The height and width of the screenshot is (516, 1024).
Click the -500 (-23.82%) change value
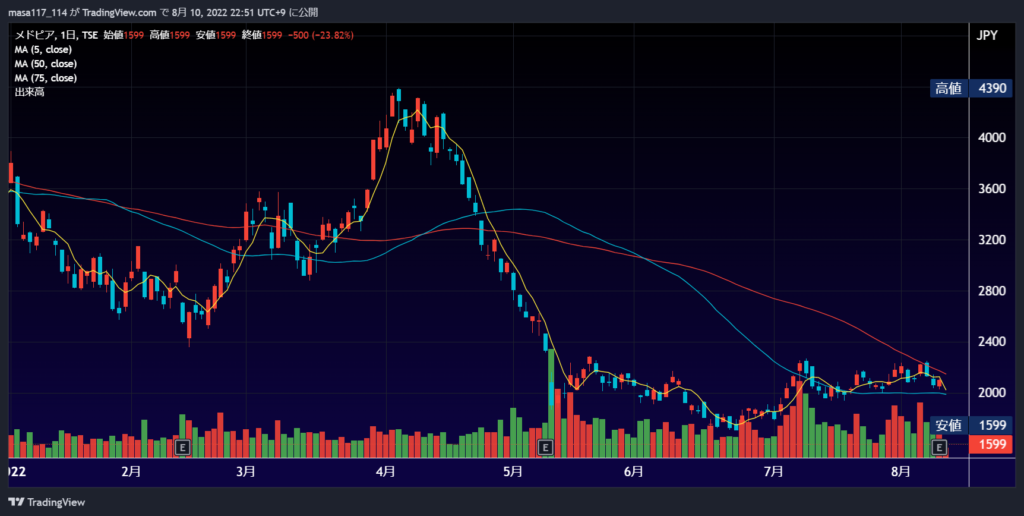click(321, 35)
